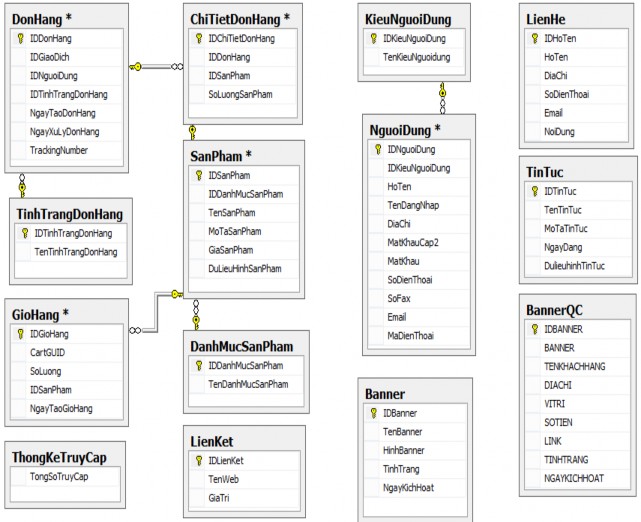The image size is (641, 522).
Task: Select the key icon next to IDDanhMucSanPham
Action: point(198,365)
